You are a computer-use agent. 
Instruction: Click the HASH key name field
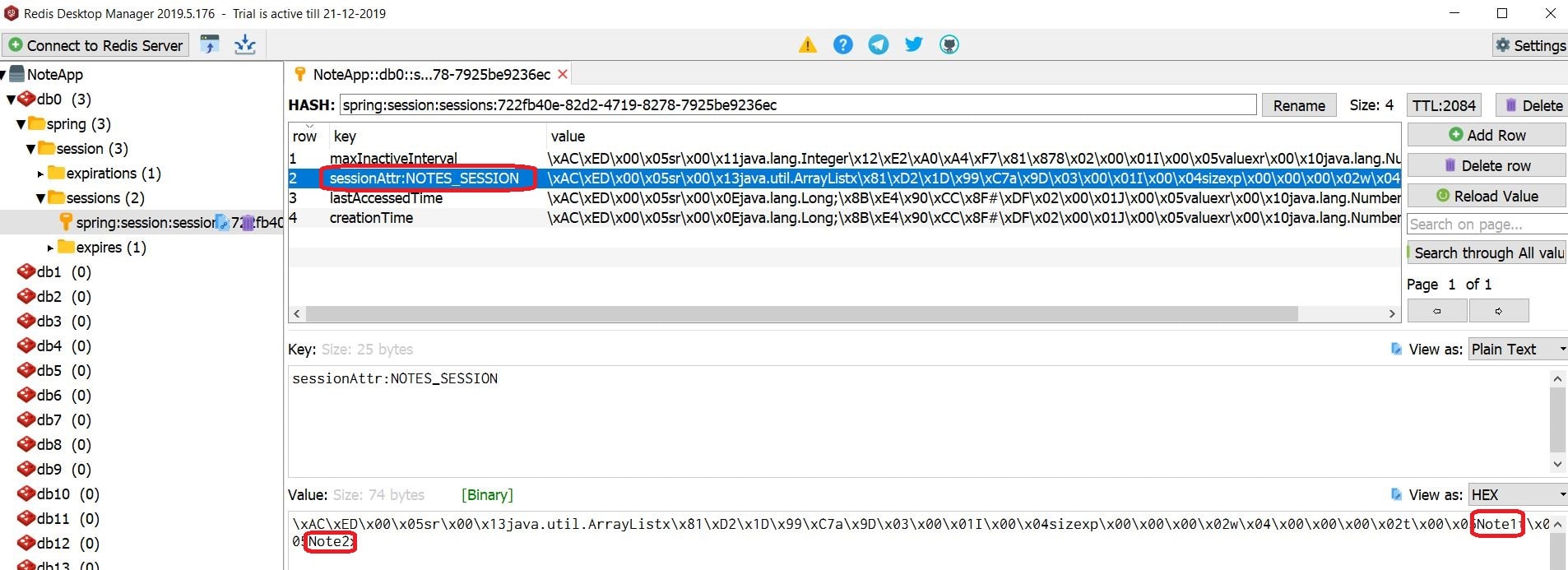(x=798, y=104)
